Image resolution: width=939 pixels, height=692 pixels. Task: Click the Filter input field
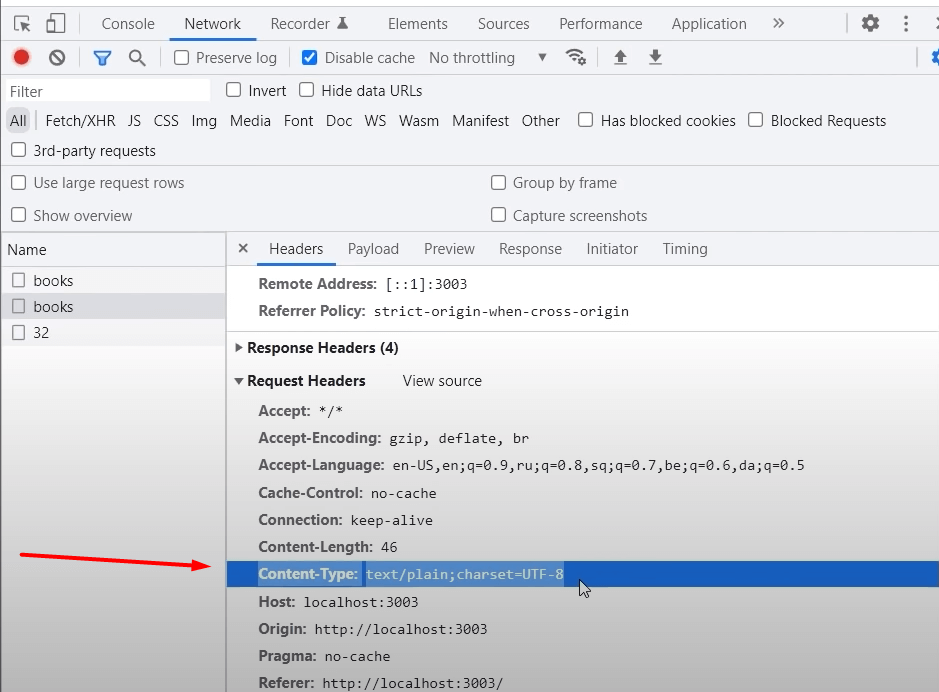108,91
